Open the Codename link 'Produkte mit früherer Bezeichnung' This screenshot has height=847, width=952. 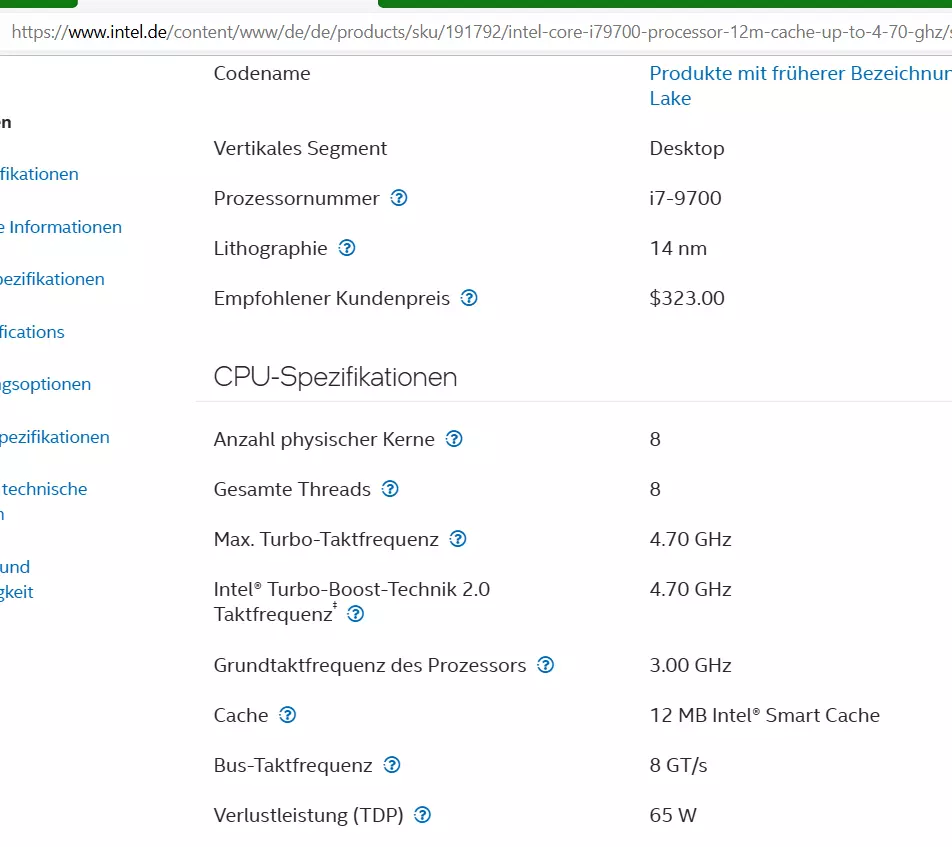point(800,86)
